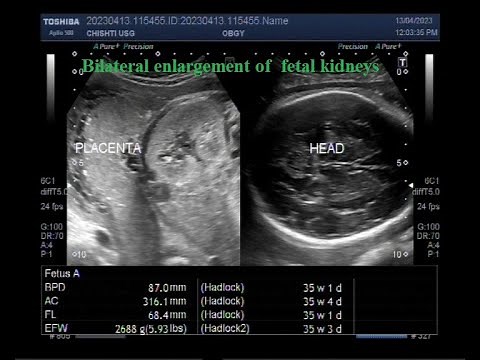Click Precision A Pure+ label above head image

point(370,46)
